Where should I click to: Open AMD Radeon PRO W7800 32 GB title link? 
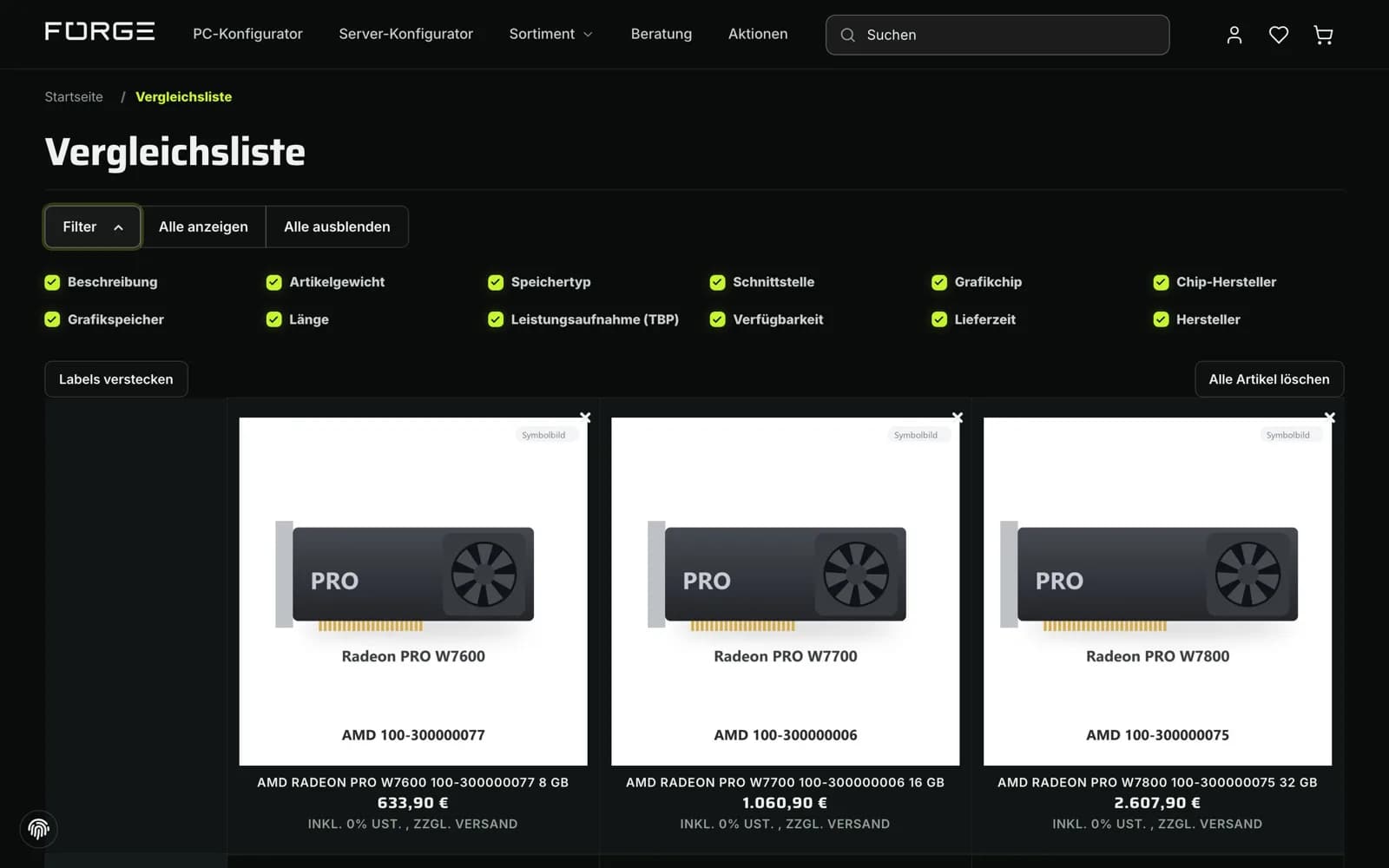(1157, 782)
